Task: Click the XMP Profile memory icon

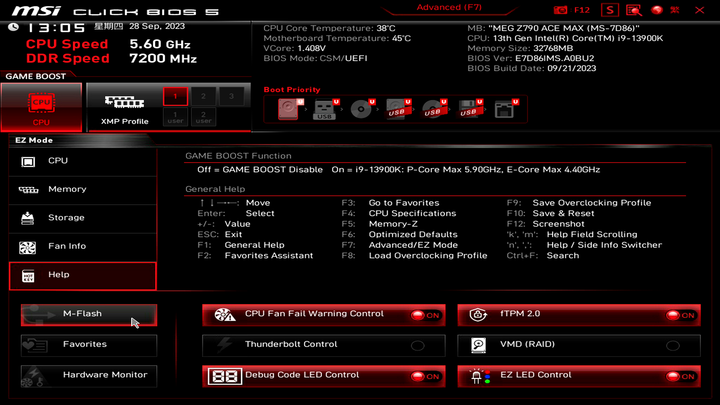Action: (x=124, y=101)
